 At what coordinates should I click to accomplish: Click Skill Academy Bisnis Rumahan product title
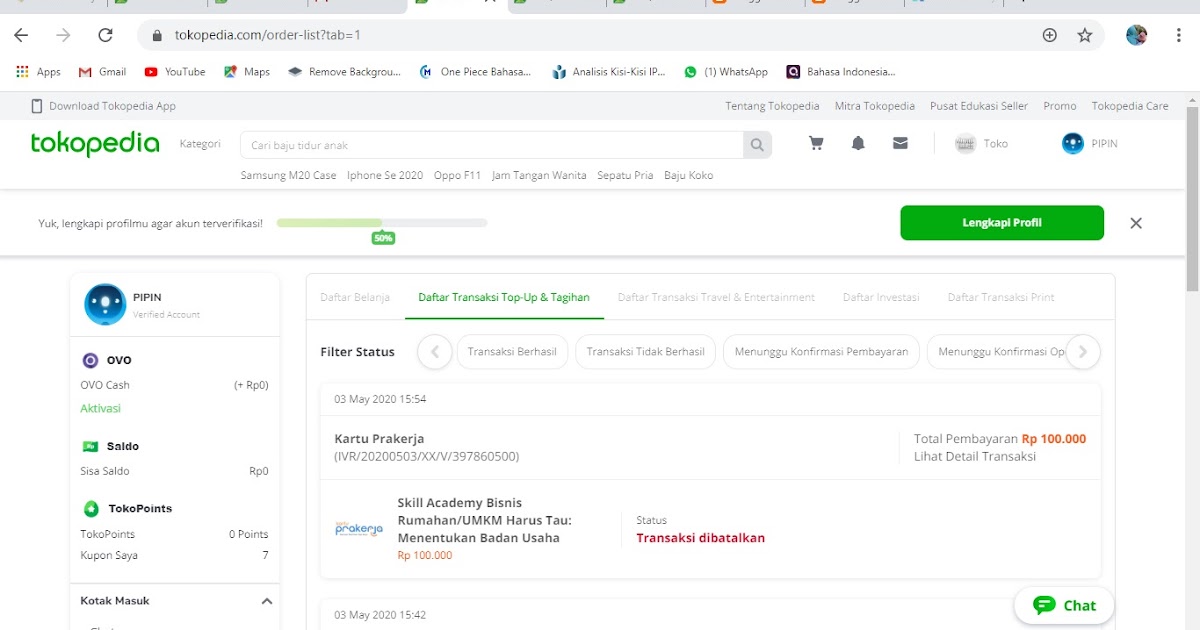pyautogui.click(x=485, y=520)
